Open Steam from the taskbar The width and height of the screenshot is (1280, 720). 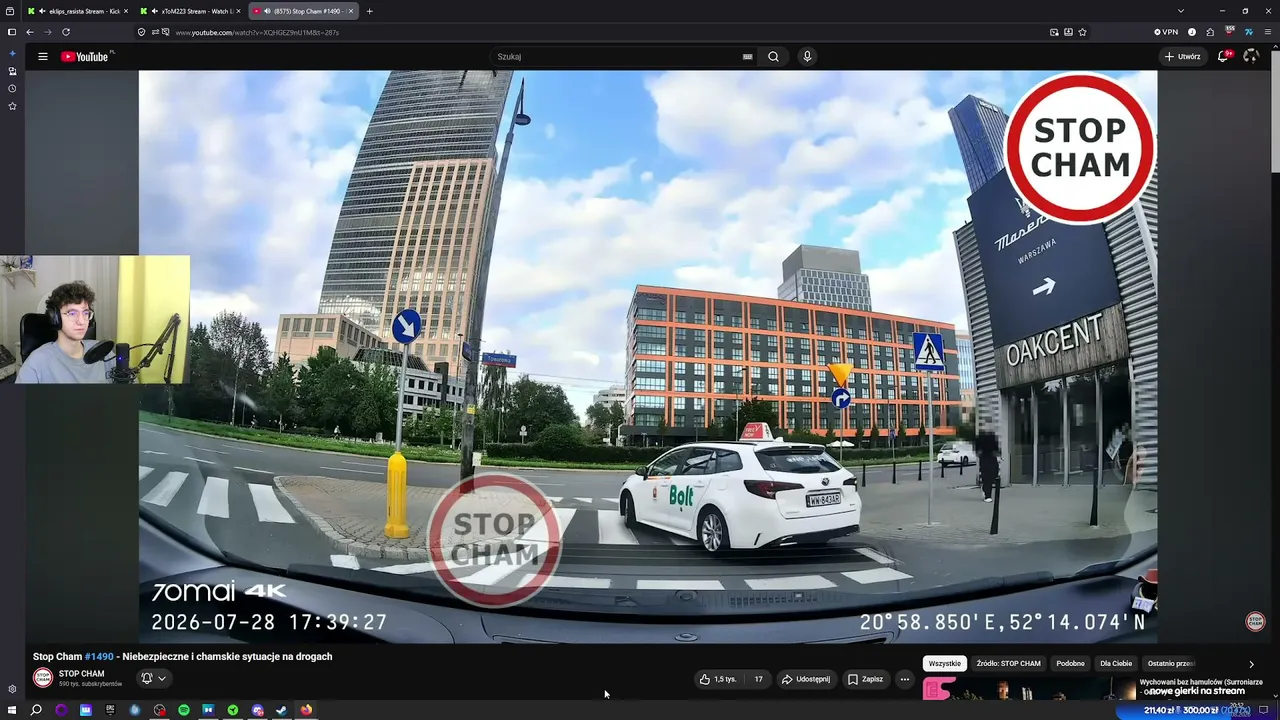(x=281, y=710)
